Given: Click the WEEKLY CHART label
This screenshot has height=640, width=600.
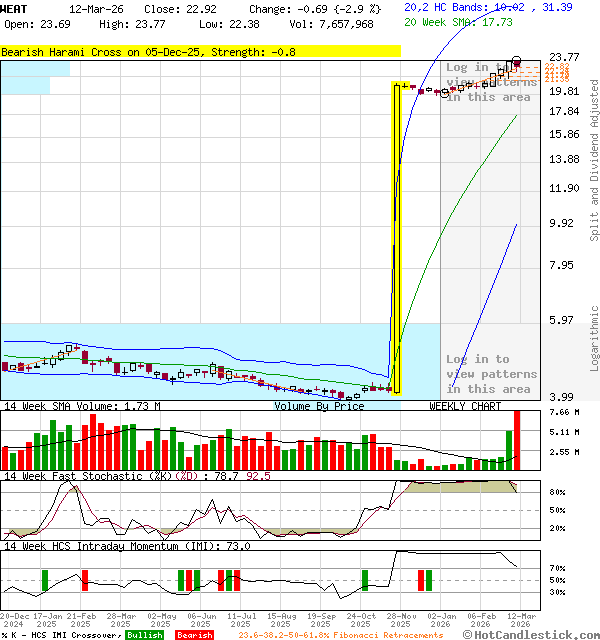Looking at the screenshot, I should (465, 407).
